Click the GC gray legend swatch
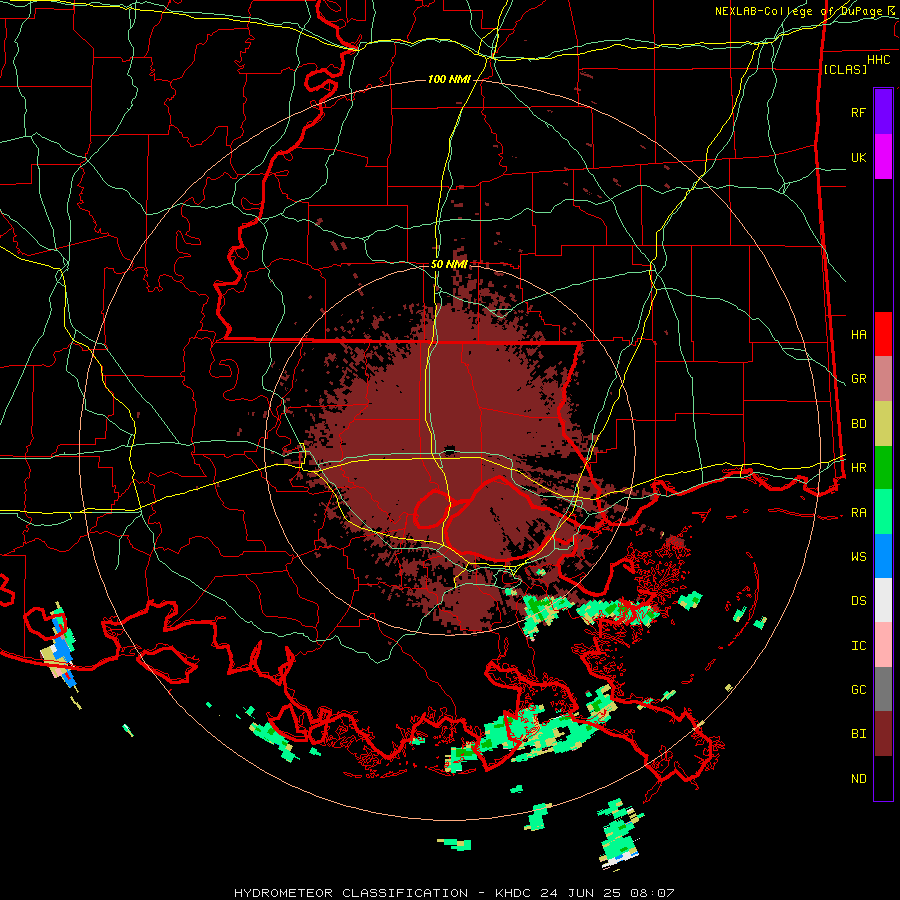The image size is (900, 900). 883,689
